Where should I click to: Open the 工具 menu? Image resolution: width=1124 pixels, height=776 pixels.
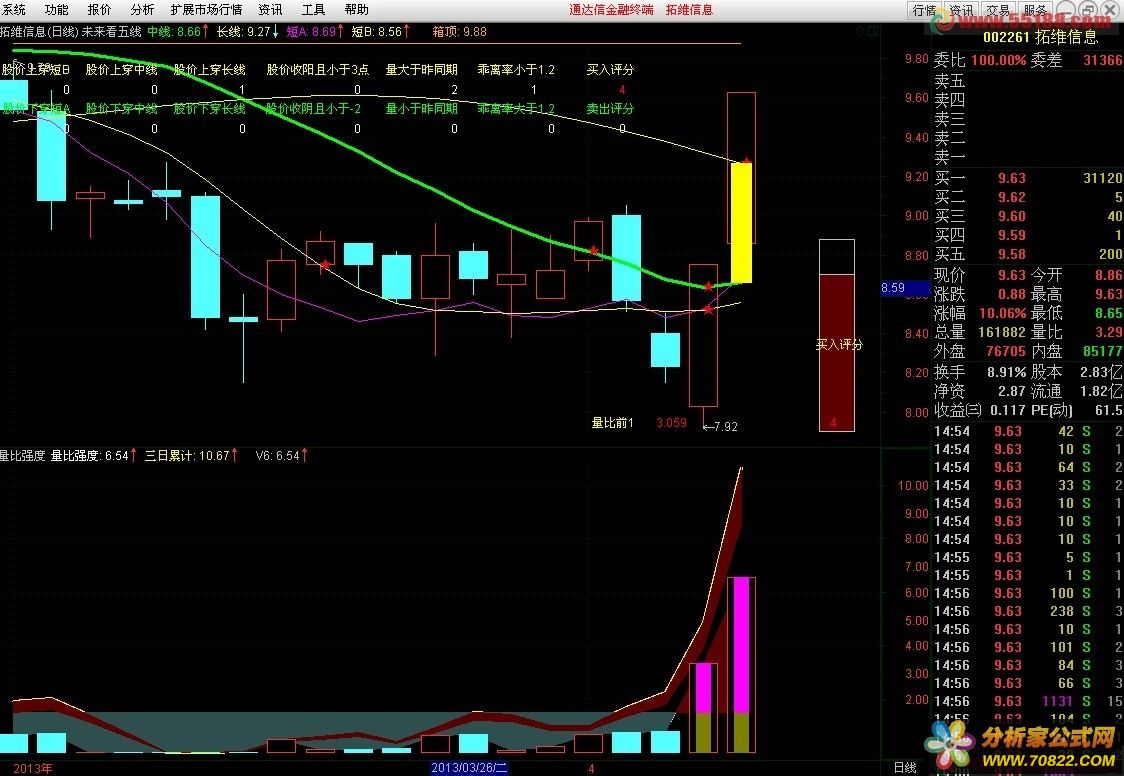click(x=313, y=9)
